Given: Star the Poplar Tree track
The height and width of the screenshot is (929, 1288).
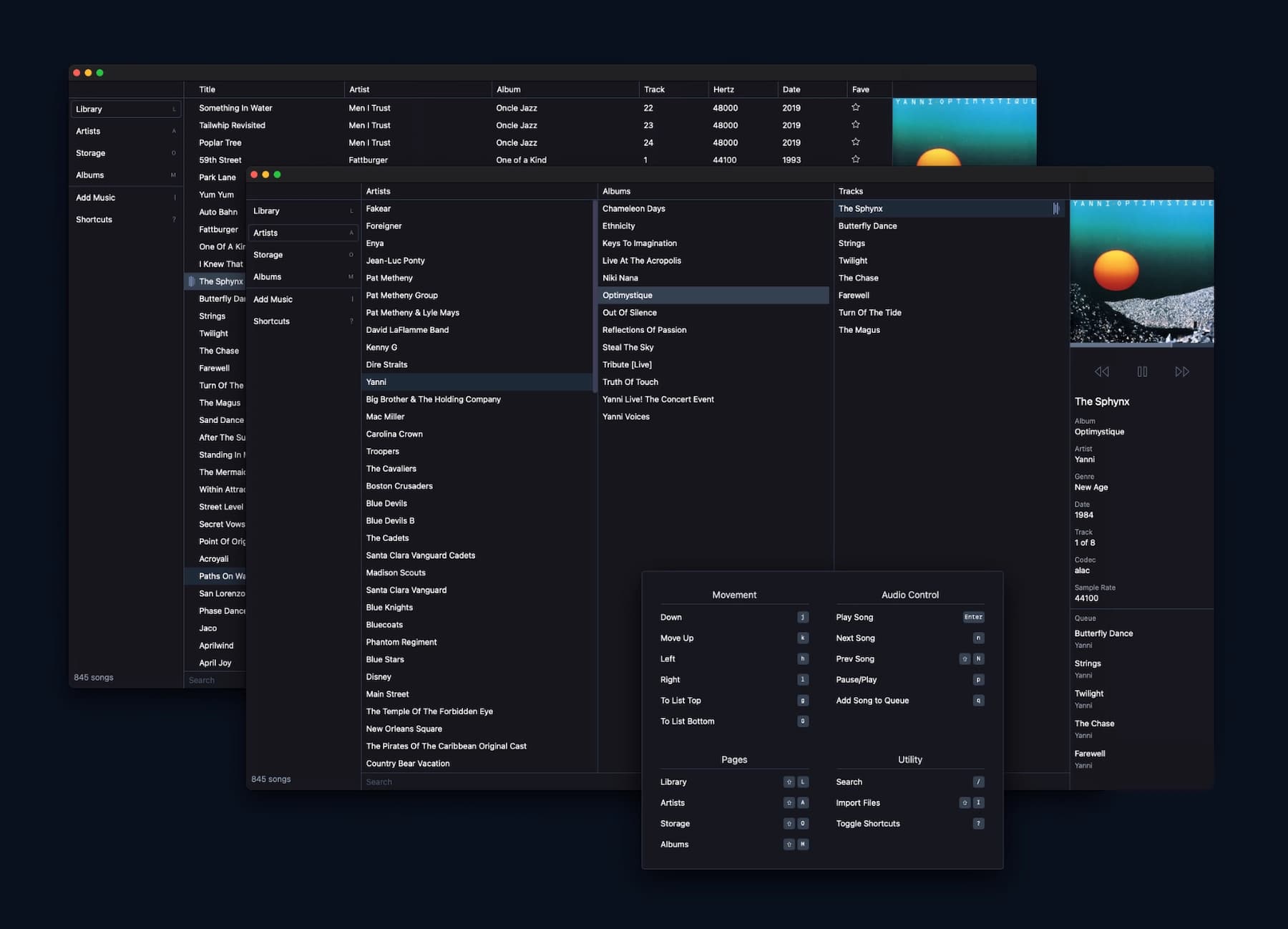Looking at the screenshot, I should pyautogui.click(x=855, y=142).
